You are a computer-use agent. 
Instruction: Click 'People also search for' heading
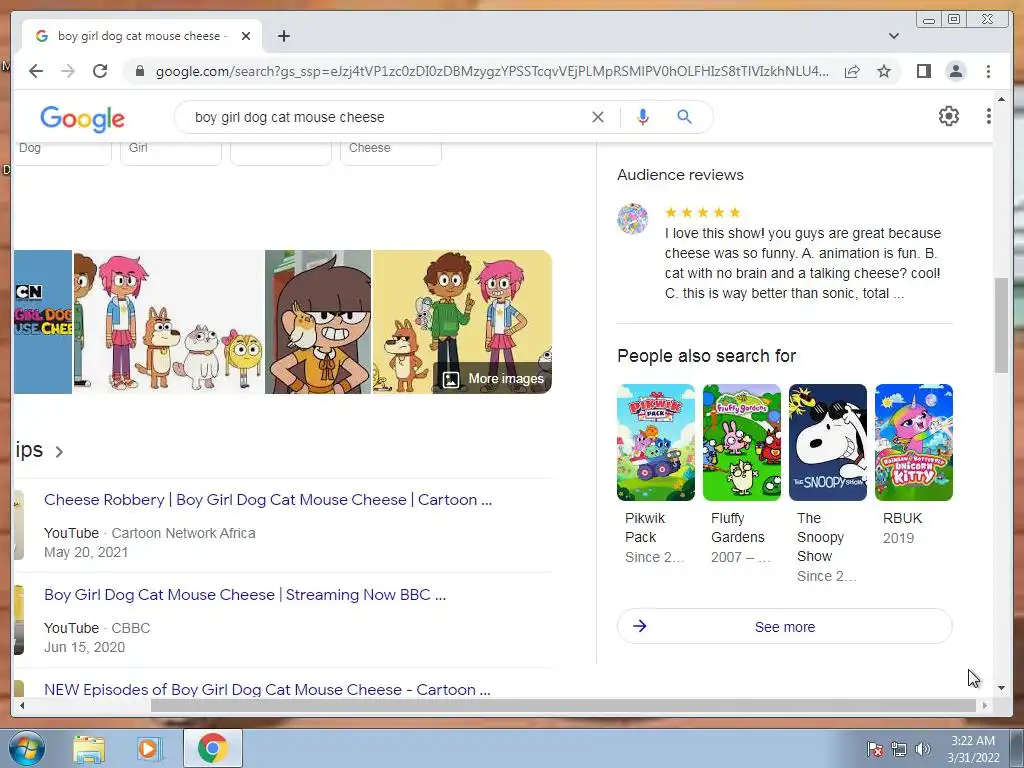pyautogui.click(x=707, y=356)
